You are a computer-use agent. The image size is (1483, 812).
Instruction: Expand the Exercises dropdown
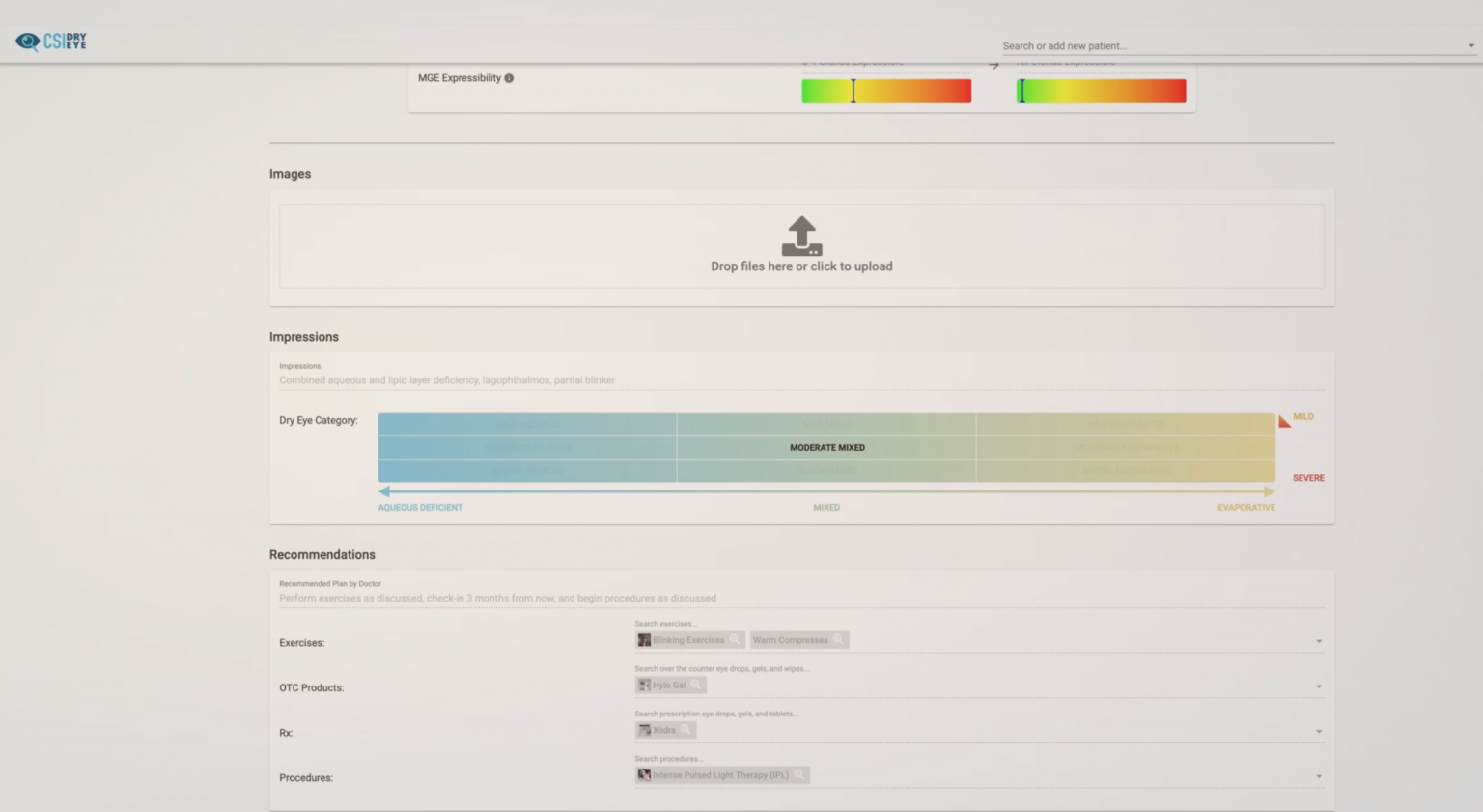[1318, 639]
